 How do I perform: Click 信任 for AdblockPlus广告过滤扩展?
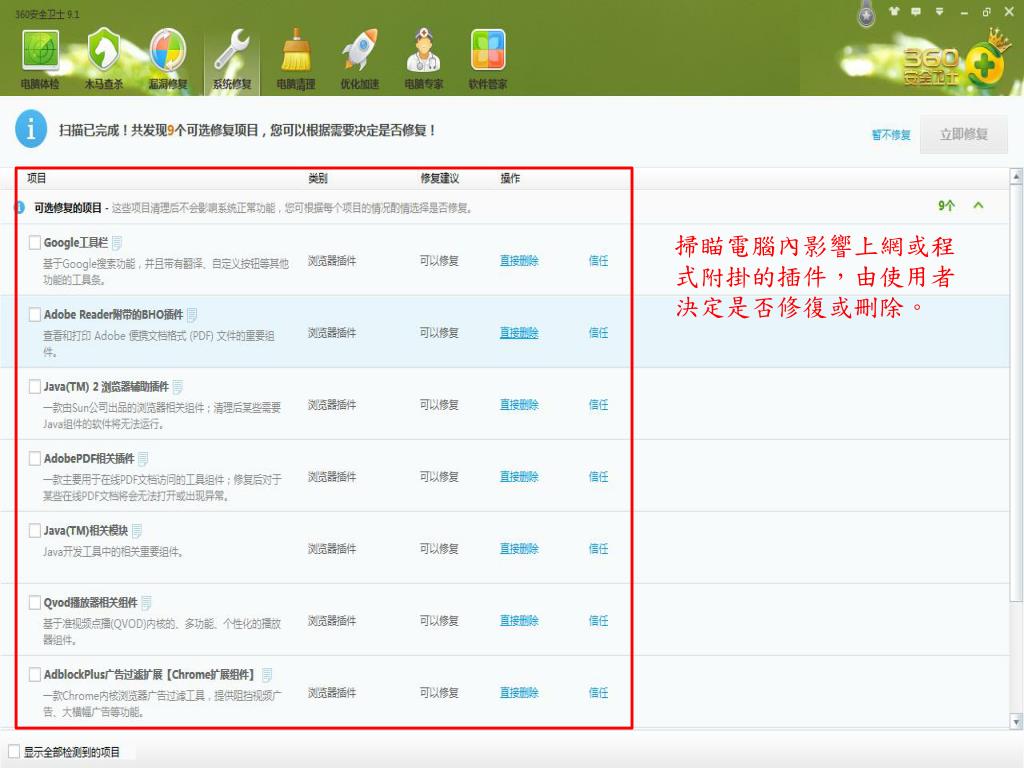[x=598, y=692]
